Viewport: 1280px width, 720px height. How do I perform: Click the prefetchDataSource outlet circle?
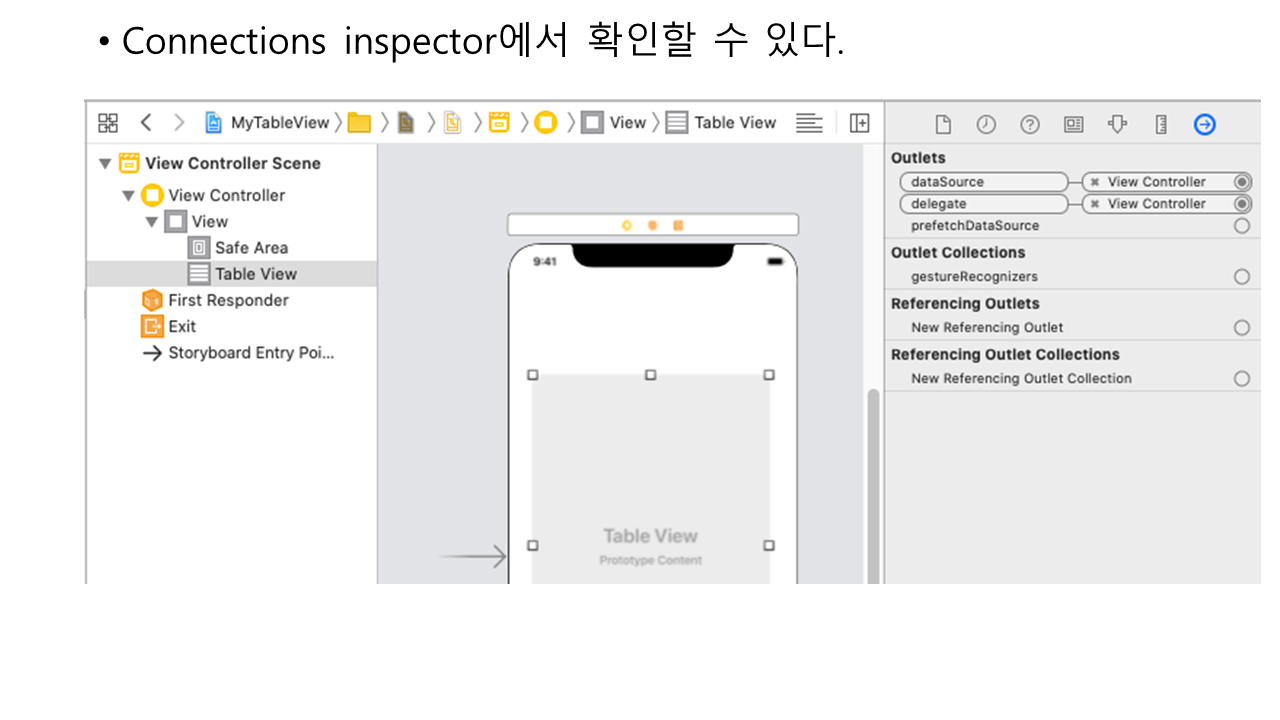click(1242, 226)
